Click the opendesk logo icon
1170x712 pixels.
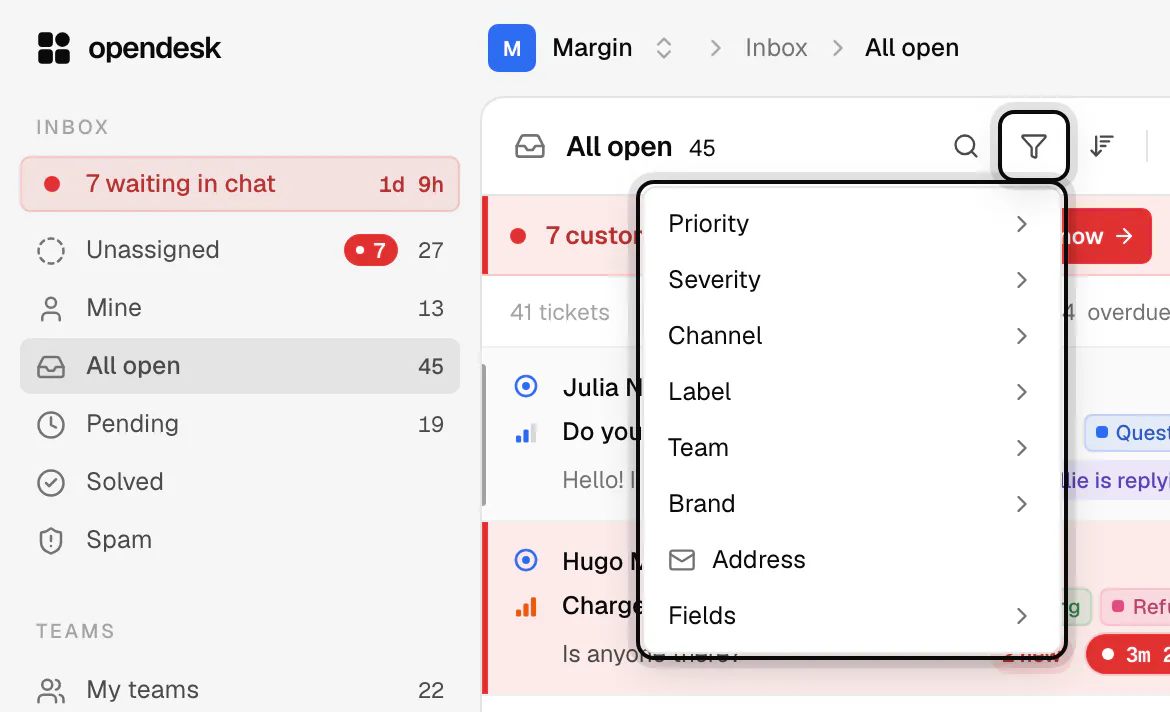coord(54,48)
